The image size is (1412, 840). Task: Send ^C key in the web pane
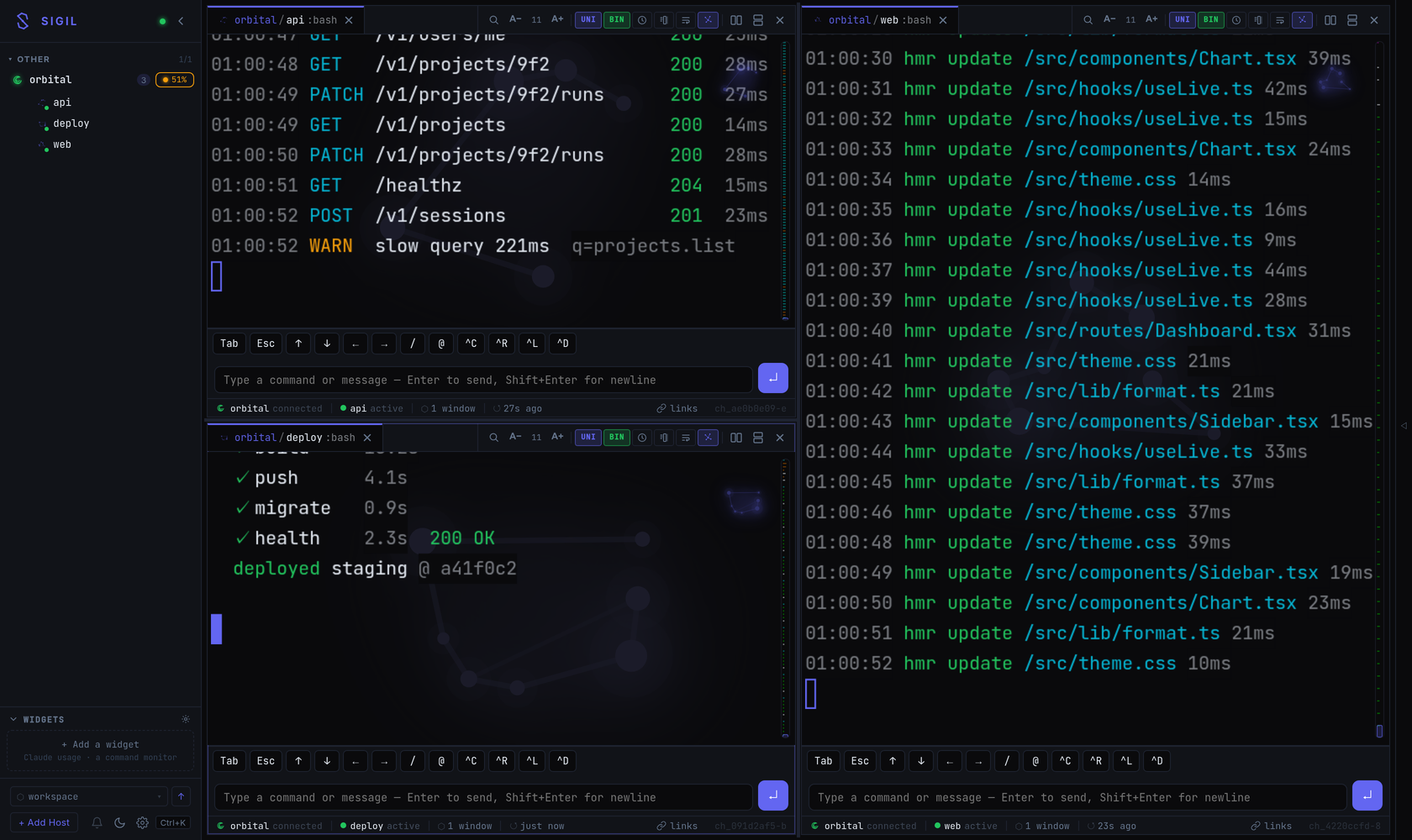[x=1065, y=761]
